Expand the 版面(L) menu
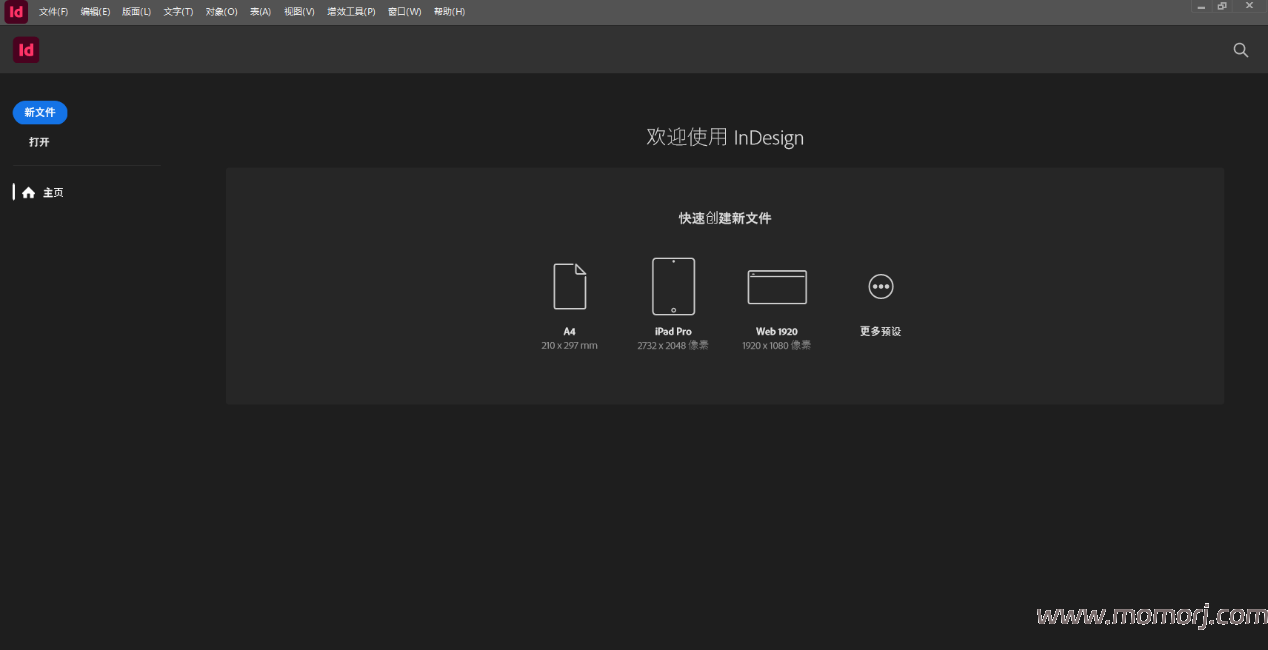 137,12
